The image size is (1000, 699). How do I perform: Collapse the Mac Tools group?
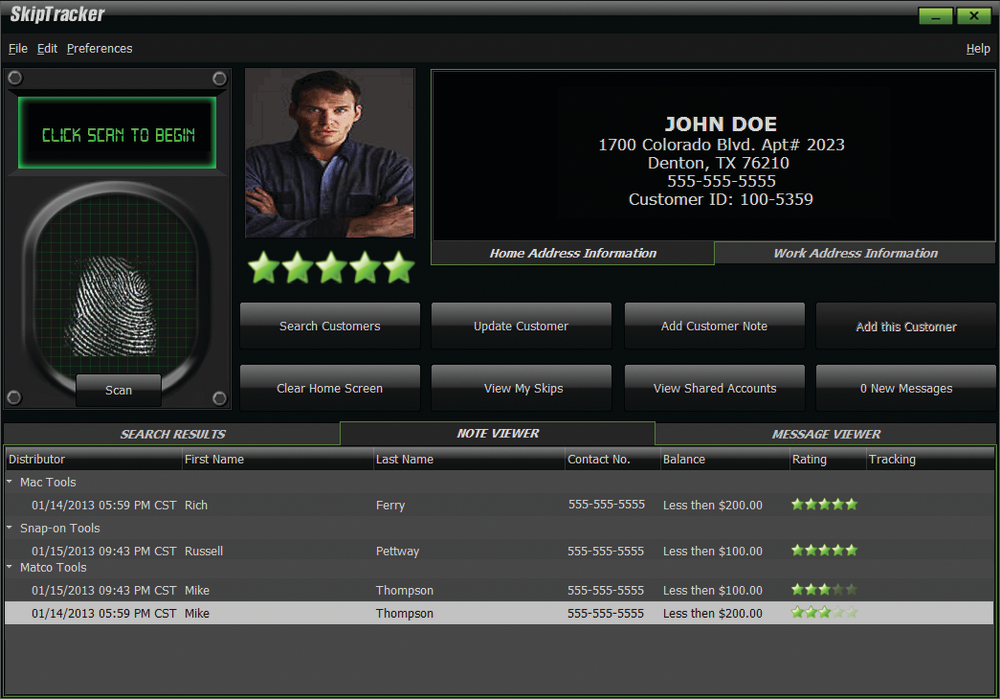tap(10, 481)
